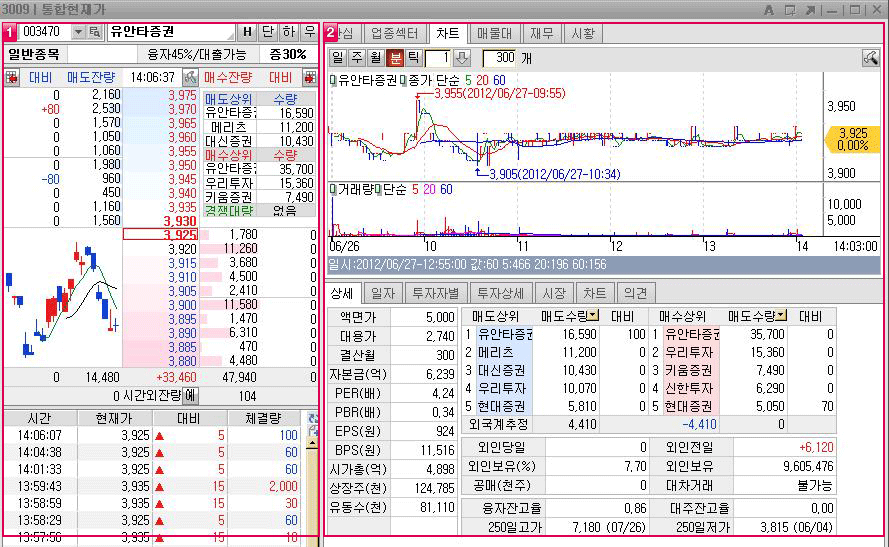Screen dimensions: 889x547
Task: Switch to 시황 tab
Action: coord(583,33)
